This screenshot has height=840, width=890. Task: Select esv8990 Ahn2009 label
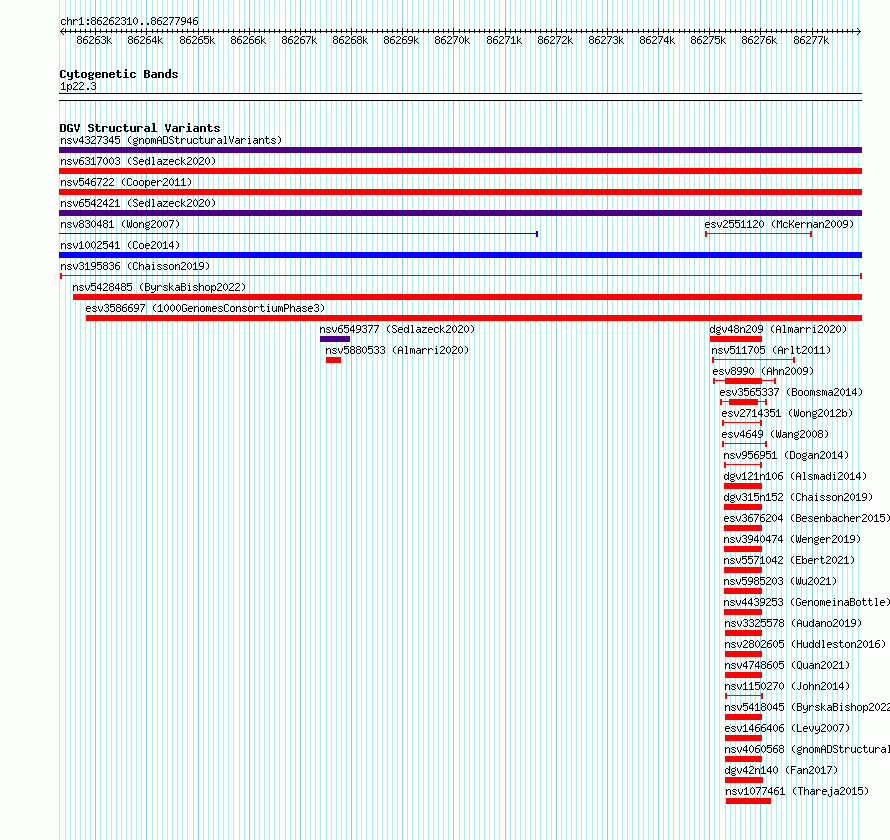point(763,371)
